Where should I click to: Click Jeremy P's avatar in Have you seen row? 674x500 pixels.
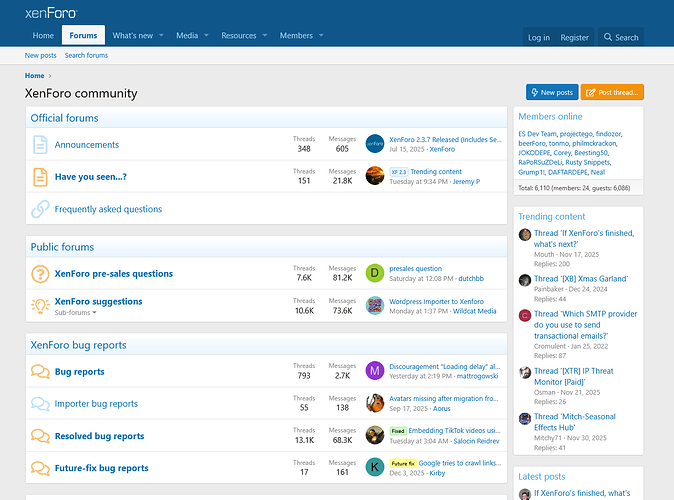(x=375, y=176)
